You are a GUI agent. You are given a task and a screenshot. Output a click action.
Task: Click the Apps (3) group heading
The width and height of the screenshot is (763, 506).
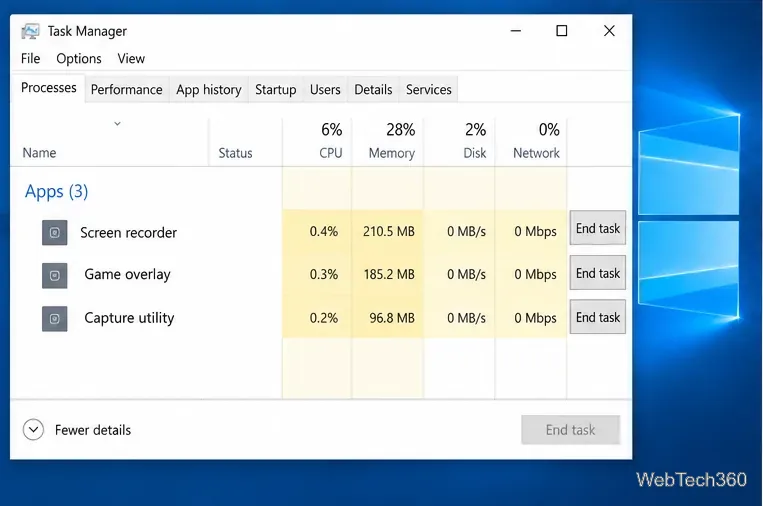click(56, 192)
